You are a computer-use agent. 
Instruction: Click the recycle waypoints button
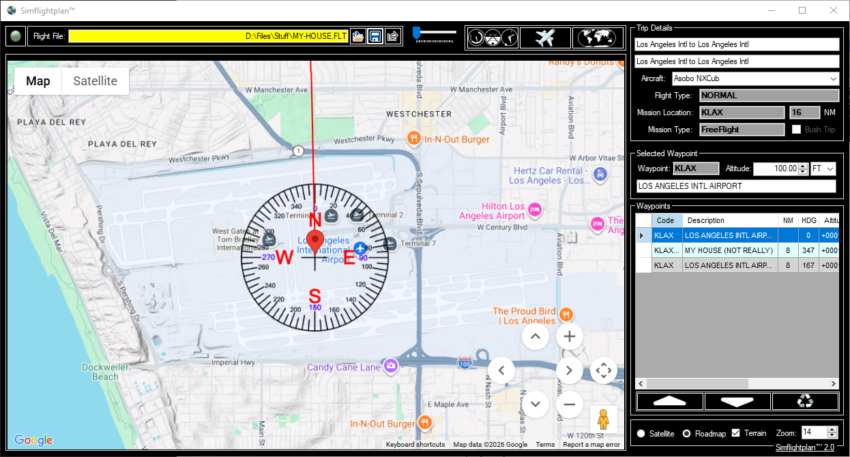805,401
